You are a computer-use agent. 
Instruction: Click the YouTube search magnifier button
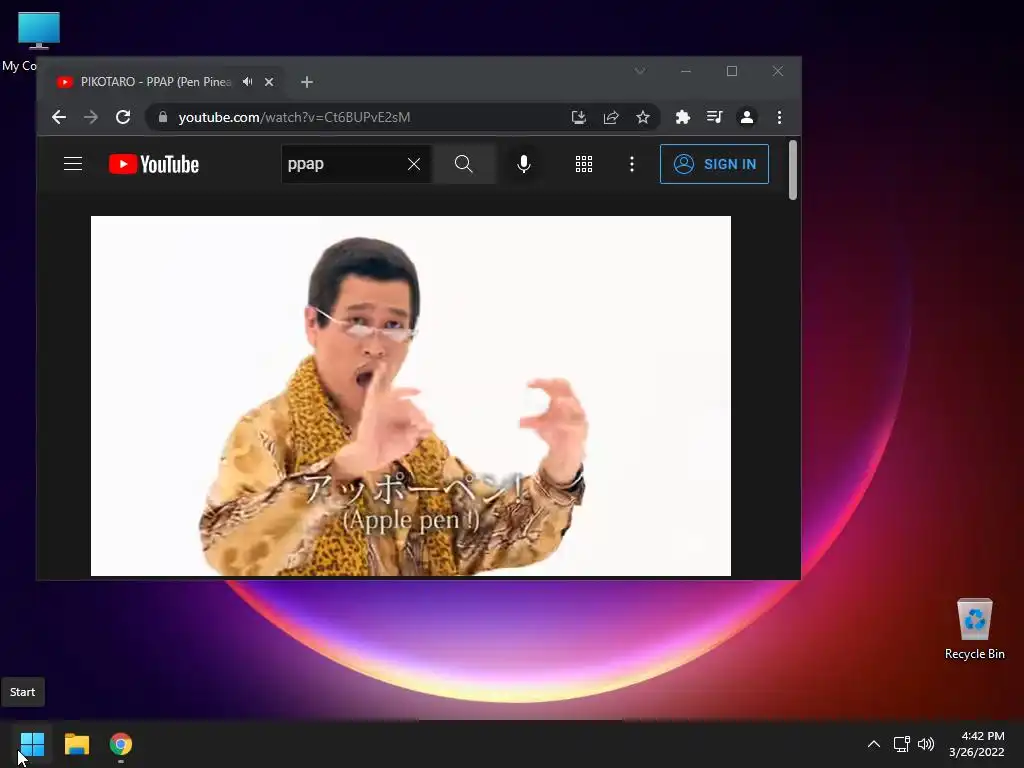tap(464, 164)
